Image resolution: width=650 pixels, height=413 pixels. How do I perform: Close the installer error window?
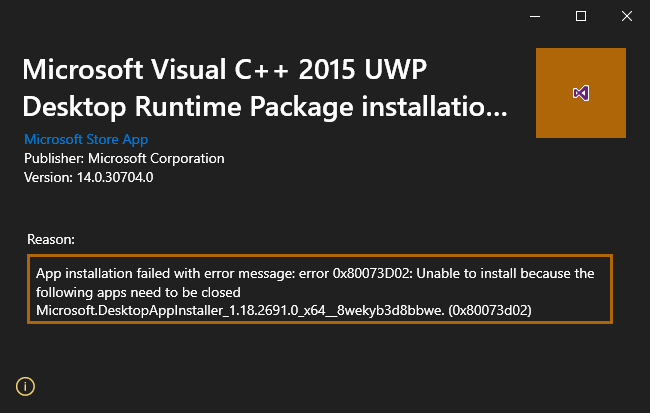[627, 16]
